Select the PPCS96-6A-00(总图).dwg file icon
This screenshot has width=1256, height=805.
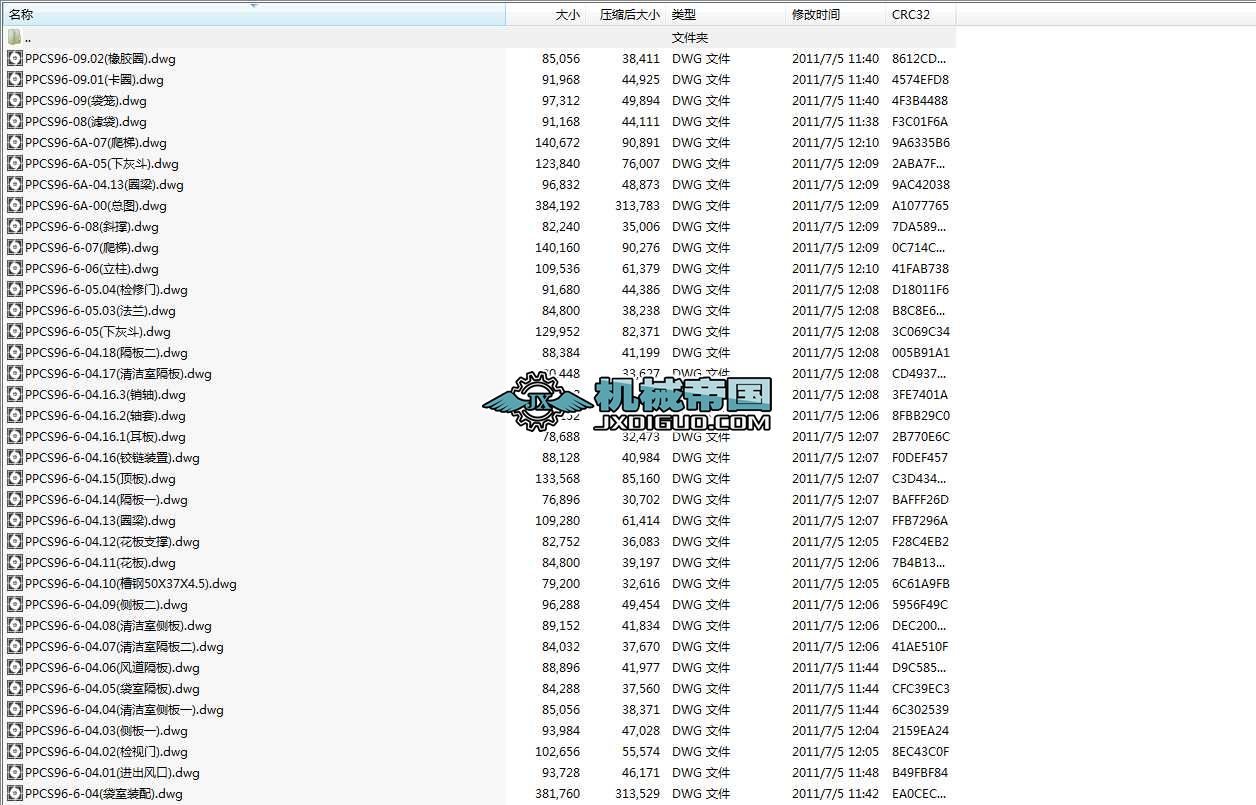click(x=14, y=205)
